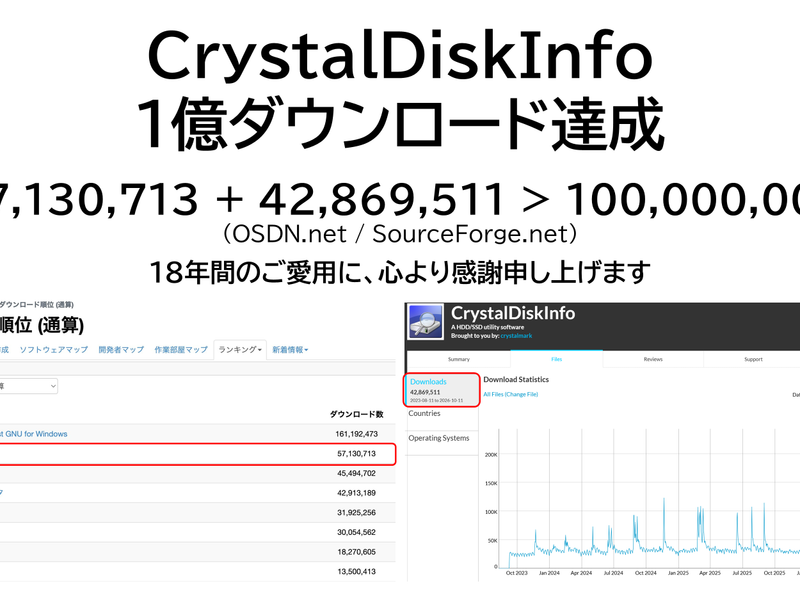Select Downloads in the statistics sidebar

click(428, 382)
